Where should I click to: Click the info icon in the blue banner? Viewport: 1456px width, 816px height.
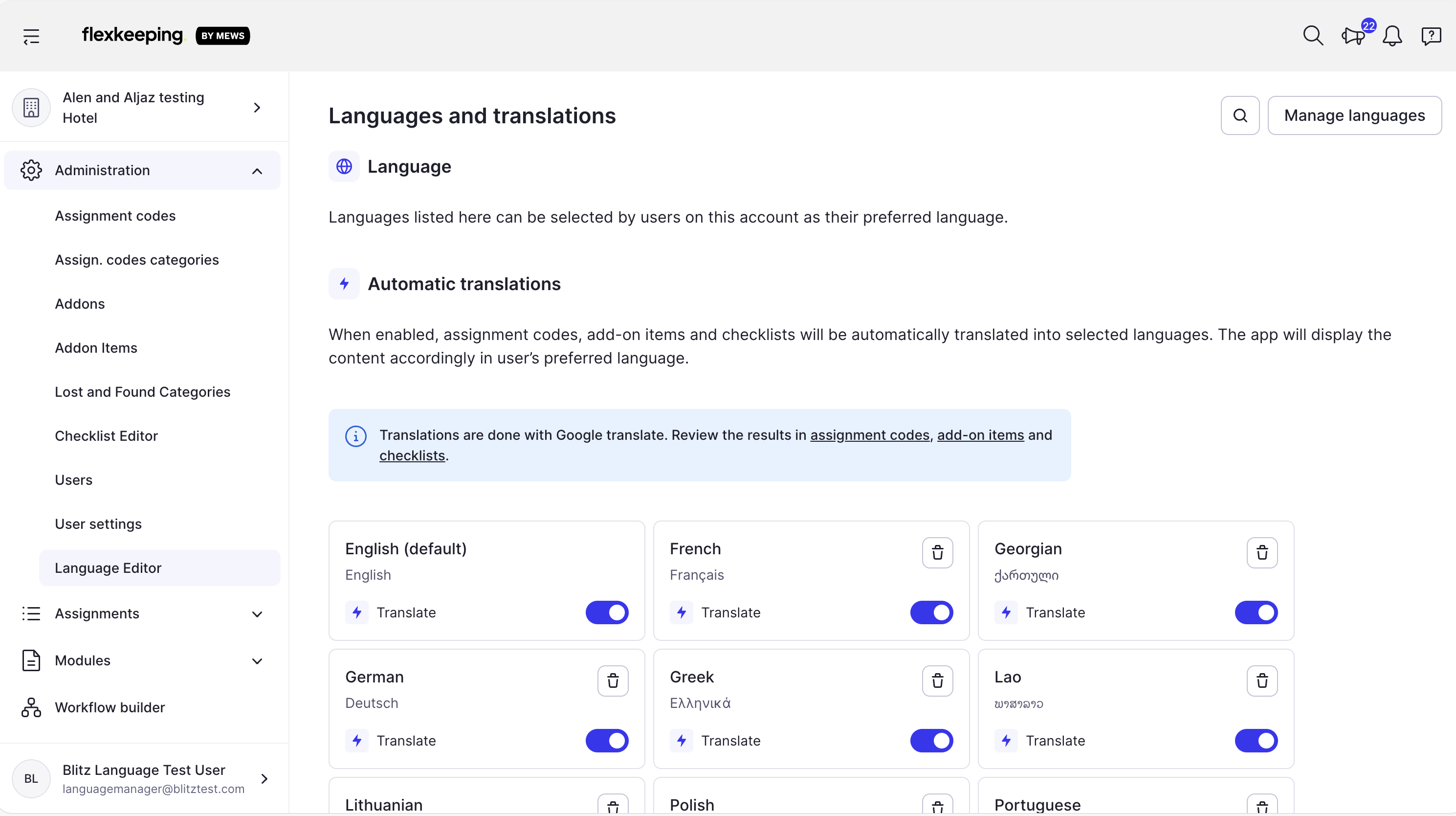click(x=355, y=436)
